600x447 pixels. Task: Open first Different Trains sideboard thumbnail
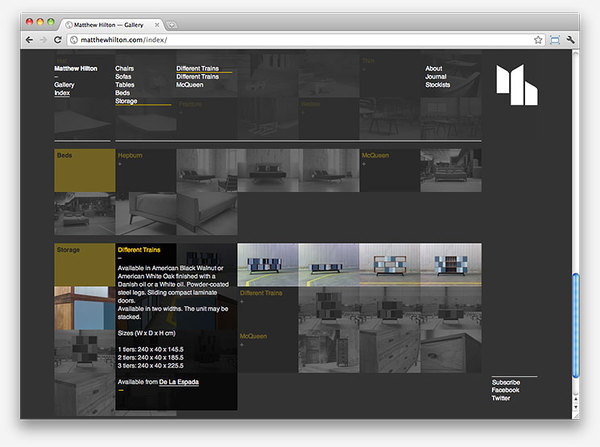pyautogui.click(x=268, y=264)
